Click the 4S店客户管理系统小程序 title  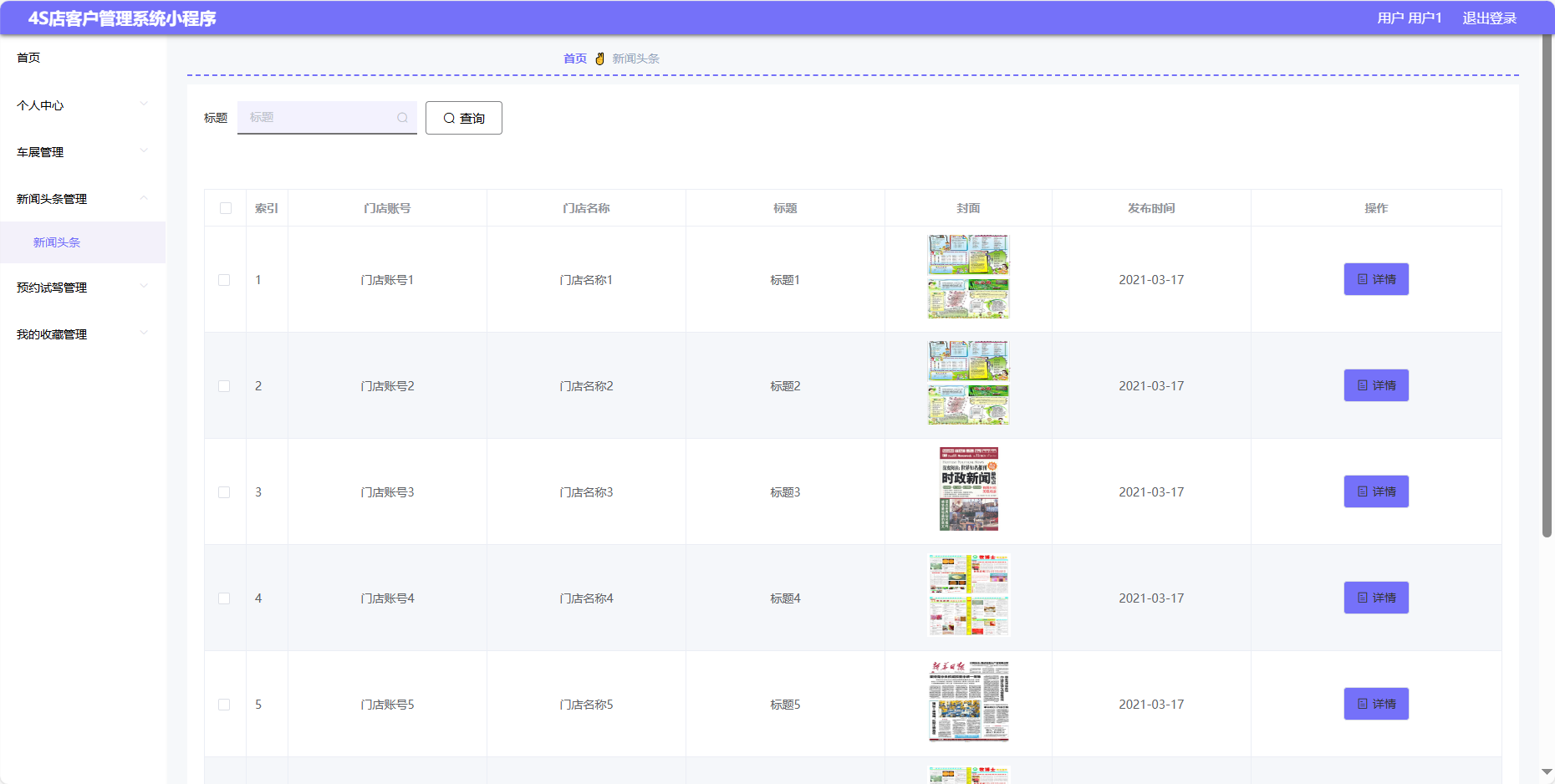pyautogui.click(x=122, y=18)
